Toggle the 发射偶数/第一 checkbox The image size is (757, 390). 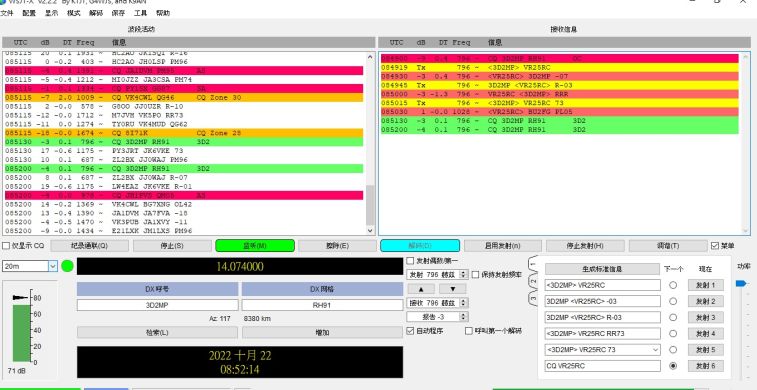tap(410, 261)
